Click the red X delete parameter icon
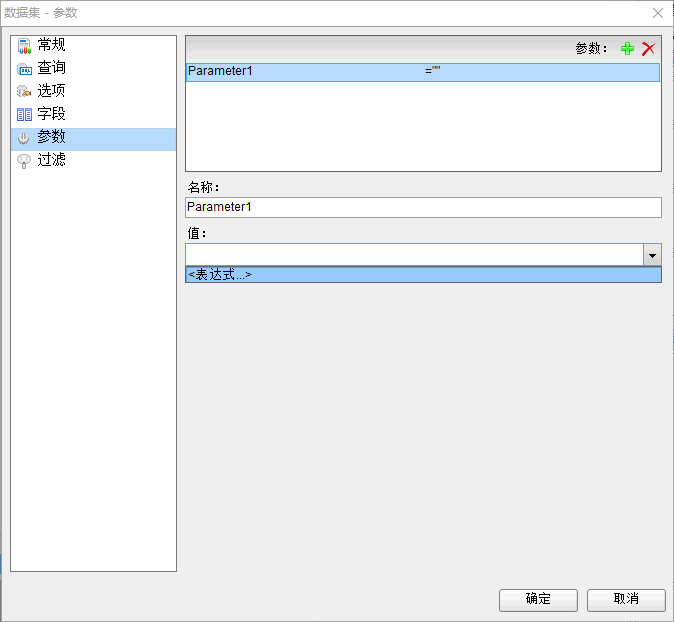The height and width of the screenshot is (622, 674). (648, 49)
